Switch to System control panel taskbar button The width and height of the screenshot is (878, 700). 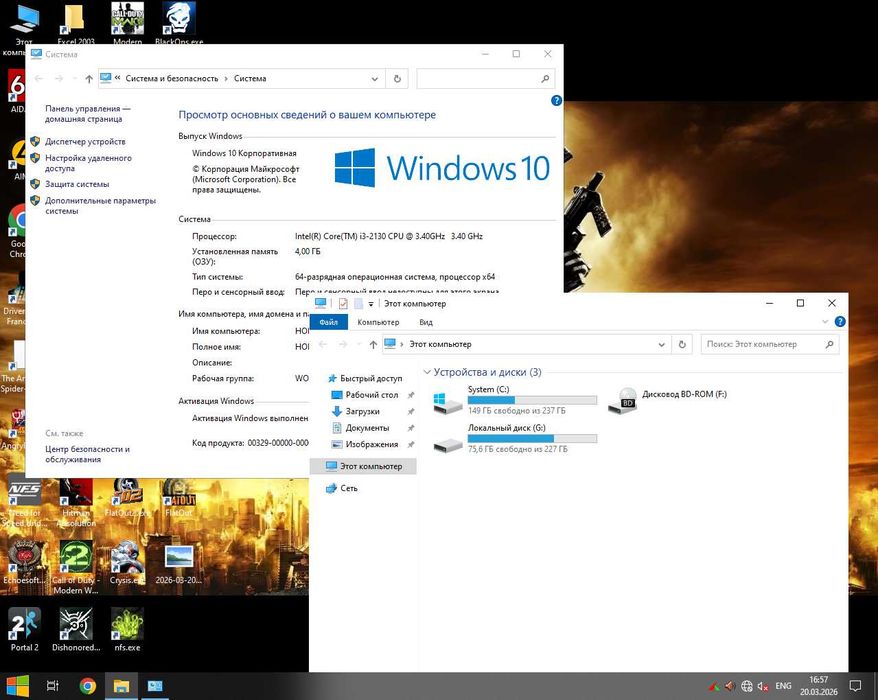[155, 685]
